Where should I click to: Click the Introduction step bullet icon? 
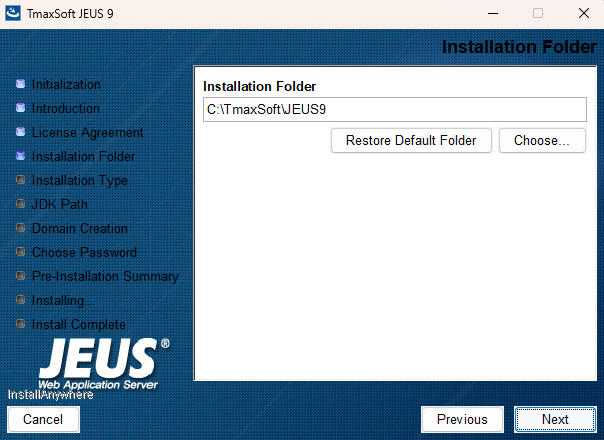point(20,108)
